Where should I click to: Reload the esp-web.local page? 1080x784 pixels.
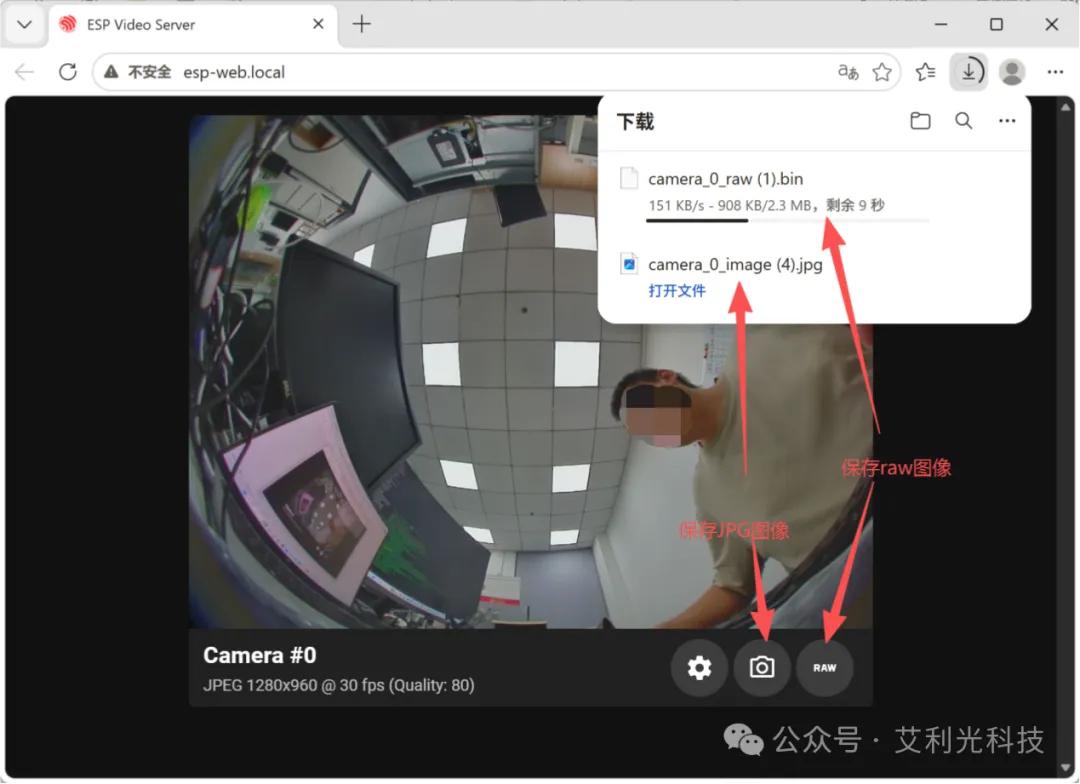pyautogui.click(x=68, y=72)
